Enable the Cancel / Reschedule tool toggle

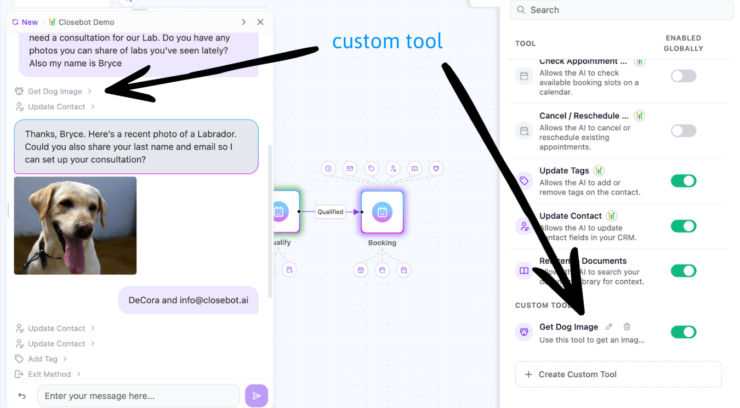pyautogui.click(x=683, y=131)
